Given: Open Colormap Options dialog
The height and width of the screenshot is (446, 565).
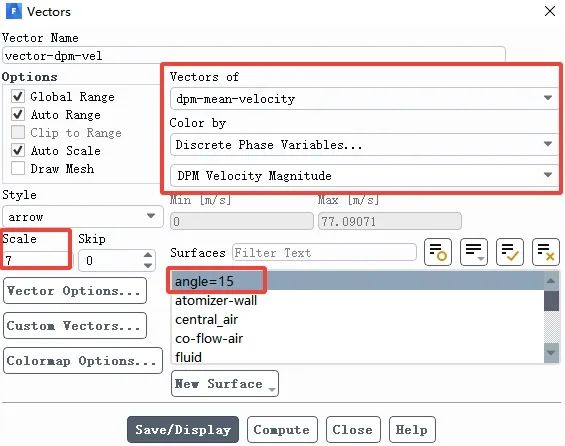Looking at the screenshot, I should (83, 360).
